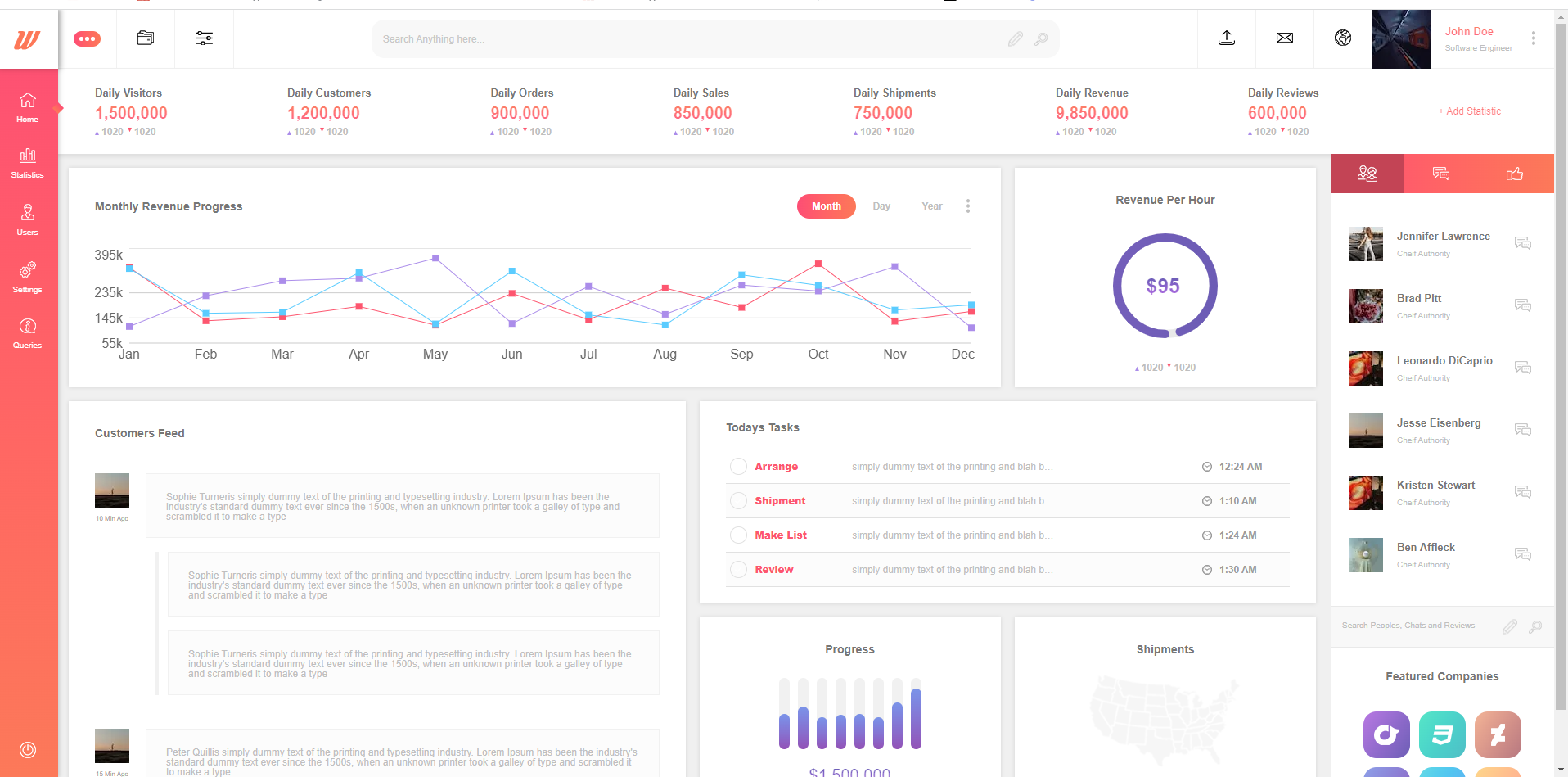The image size is (1568, 777).
Task: Open the Monthly Revenue Progress chart options menu
Action: 968,206
